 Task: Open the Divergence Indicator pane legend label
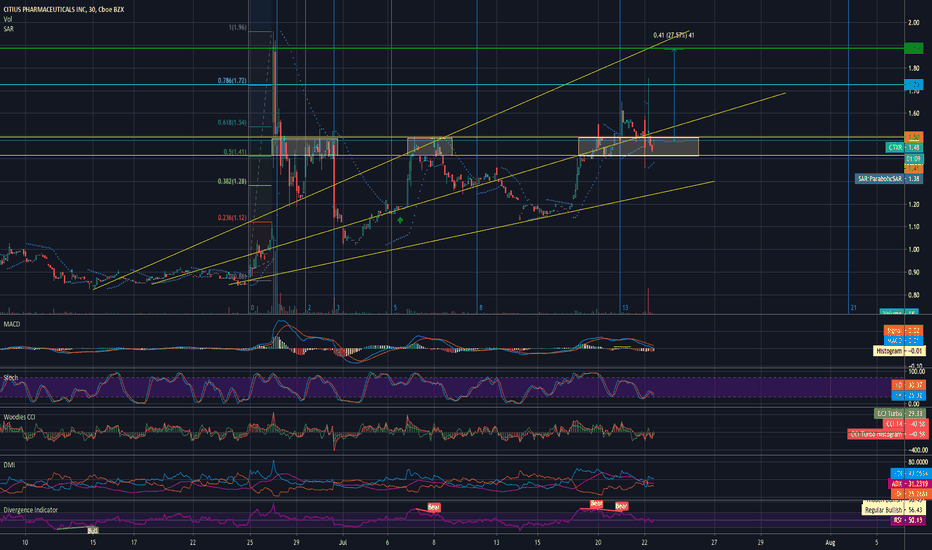pyautogui.click(x=30, y=510)
